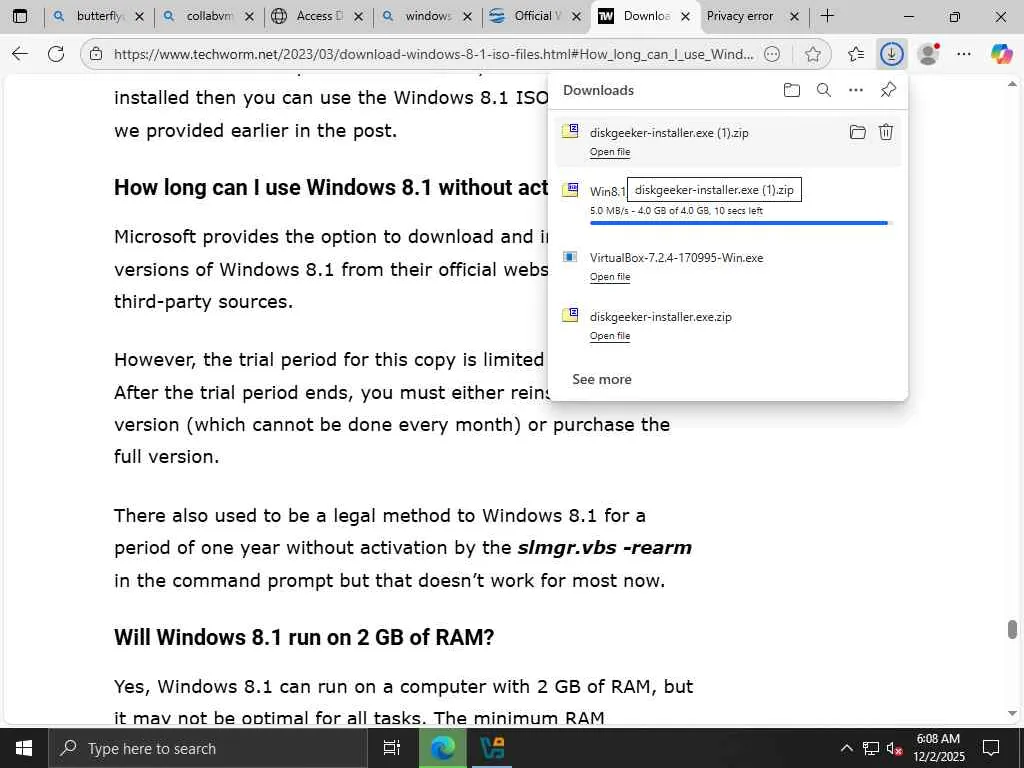This screenshot has height=768, width=1024.
Task: Search downloads with magnifier icon
Action: pos(824,90)
